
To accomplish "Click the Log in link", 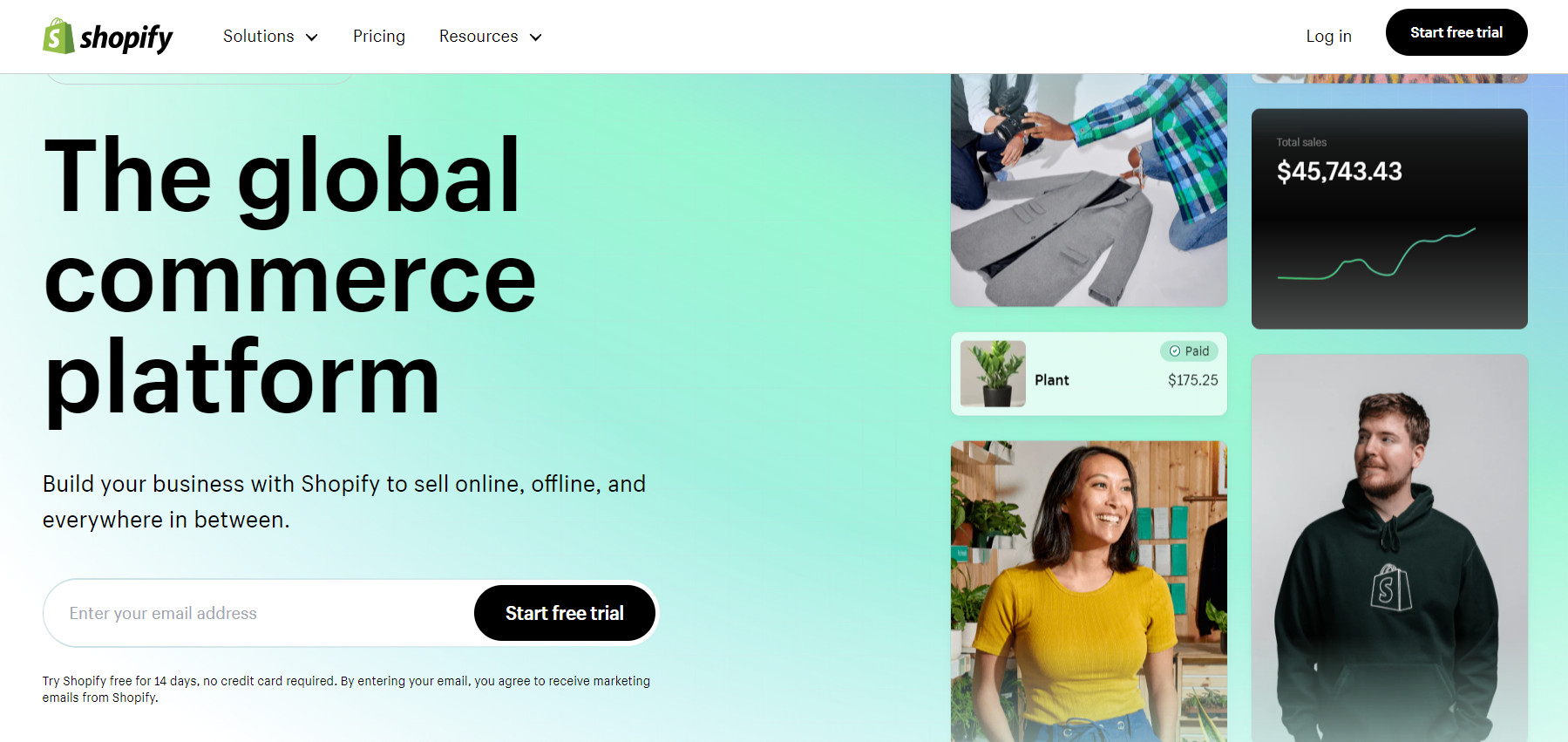I will coord(1328,36).
